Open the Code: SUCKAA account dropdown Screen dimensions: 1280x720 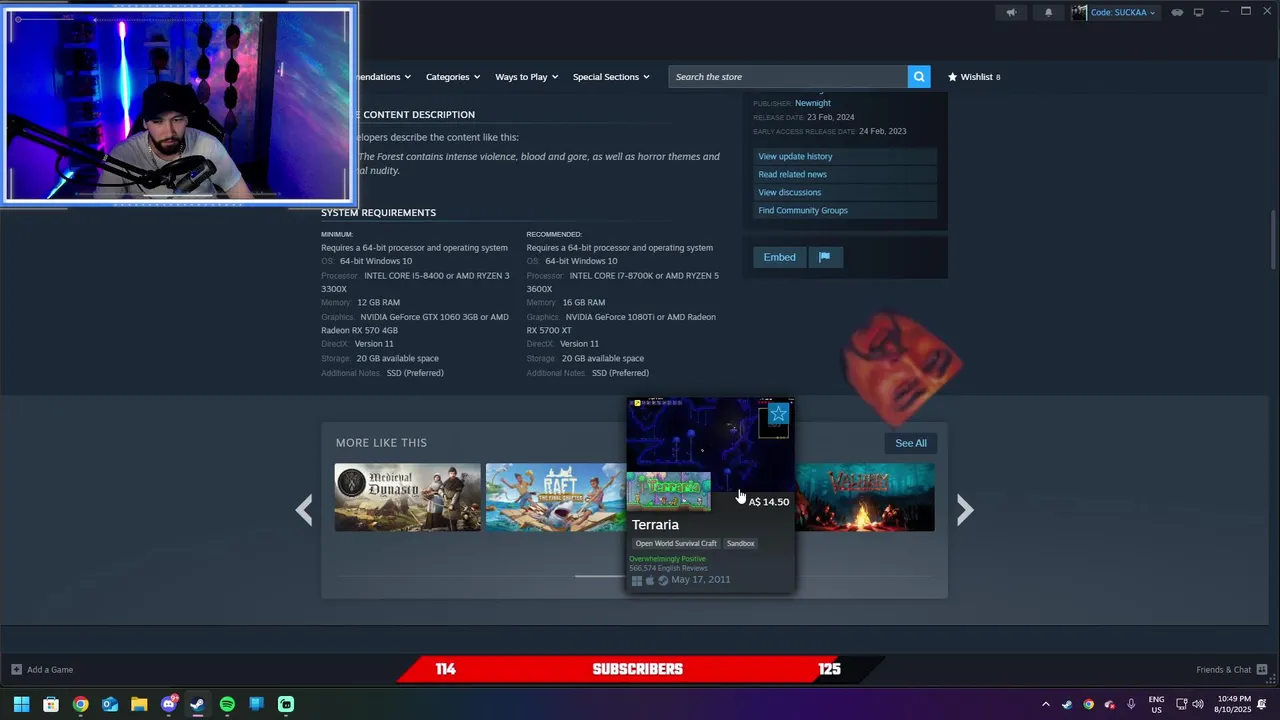pos(1114,12)
